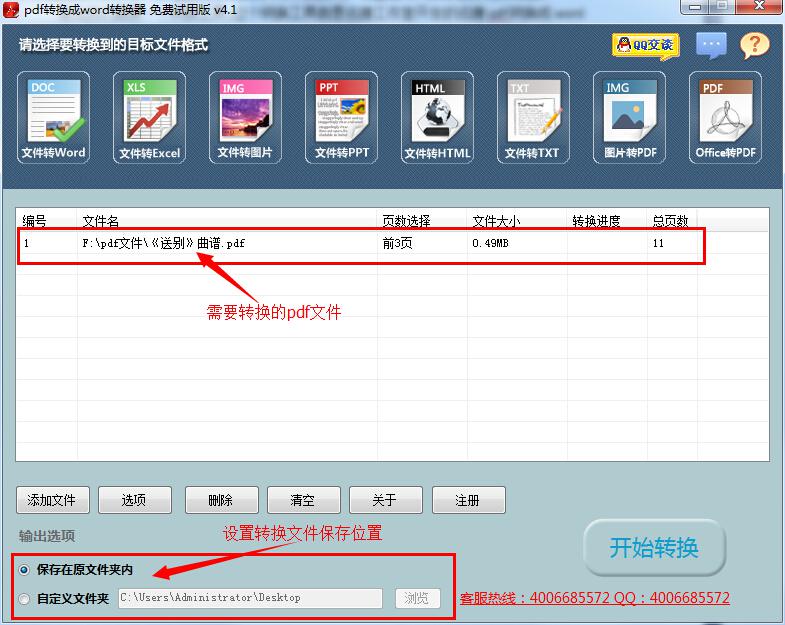
Task: Open the 关于 about button
Action: click(x=385, y=500)
